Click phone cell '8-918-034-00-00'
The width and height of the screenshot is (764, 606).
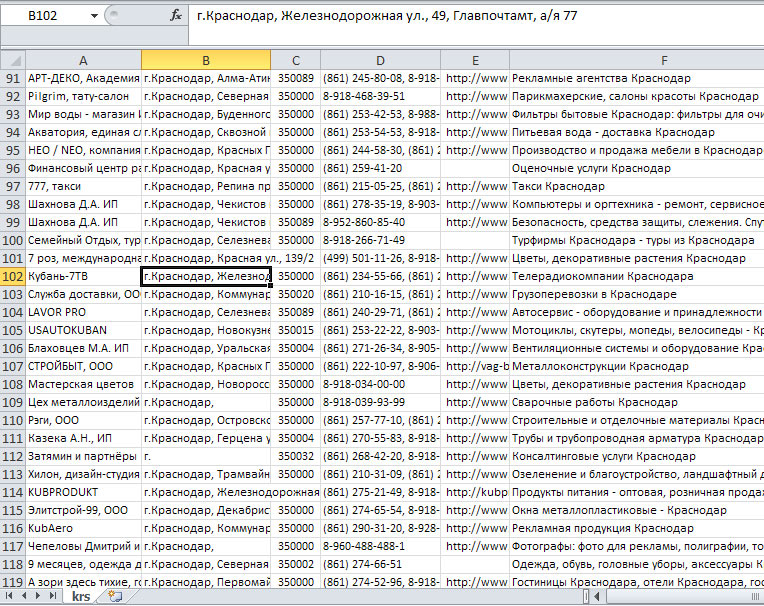pyautogui.click(x=380, y=385)
